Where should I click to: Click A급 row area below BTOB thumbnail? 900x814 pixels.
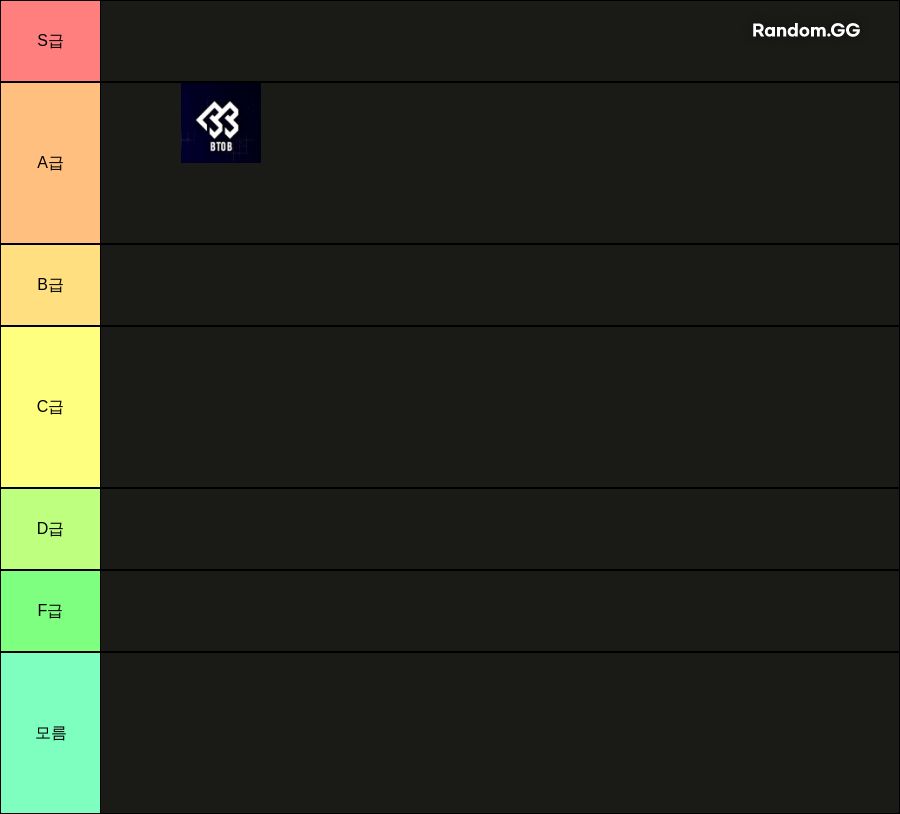221,203
